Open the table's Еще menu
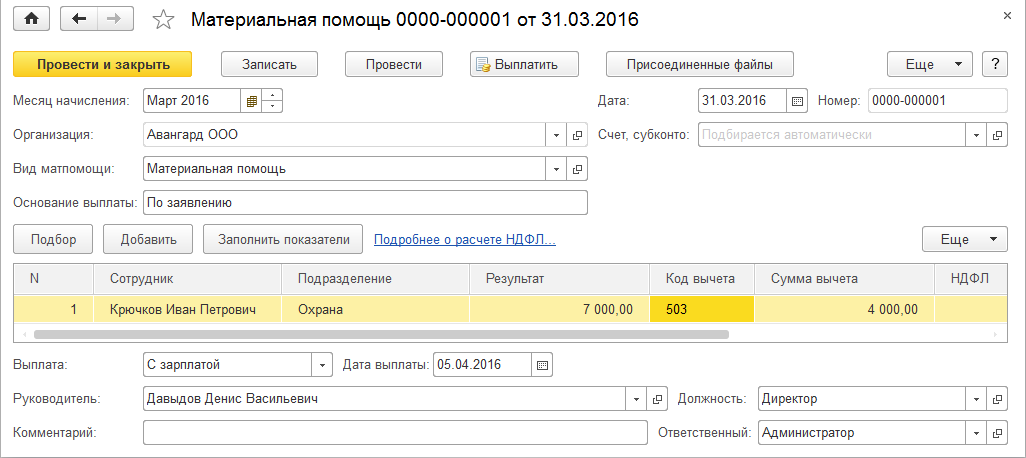The image size is (1026, 458). coord(963,239)
